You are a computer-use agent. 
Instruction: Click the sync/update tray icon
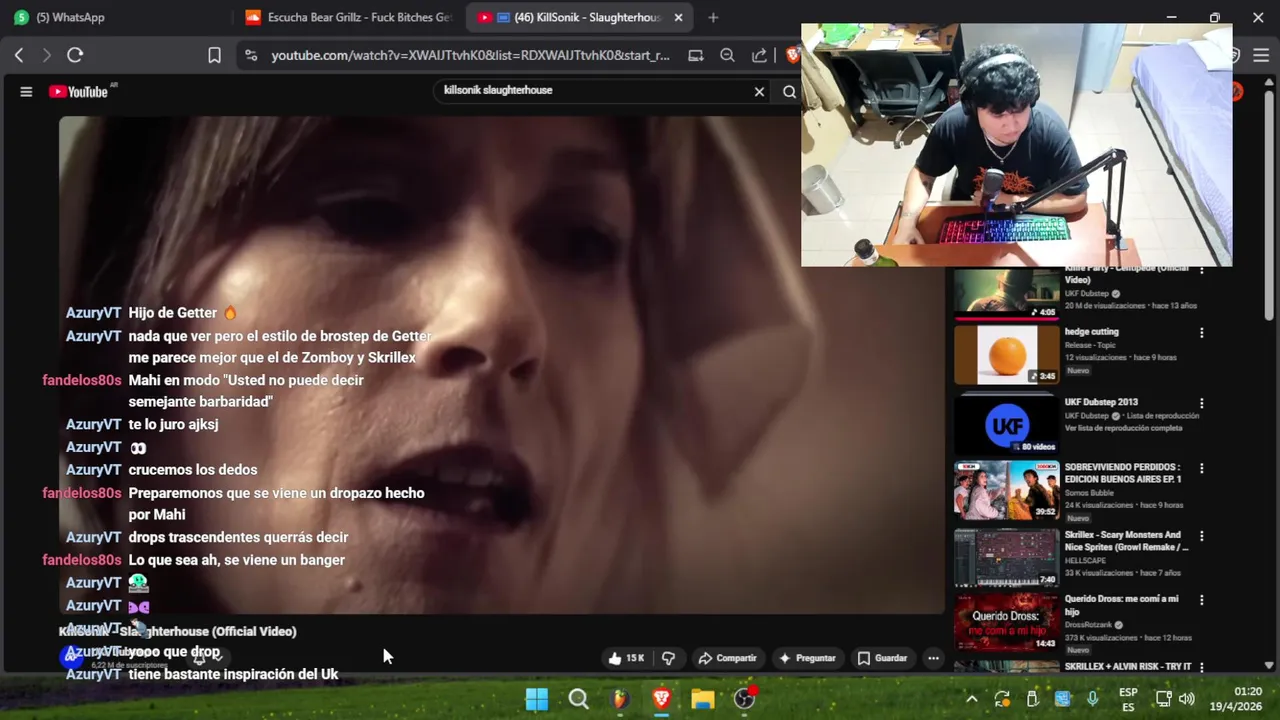pyautogui.click(x=1002, y=699)
